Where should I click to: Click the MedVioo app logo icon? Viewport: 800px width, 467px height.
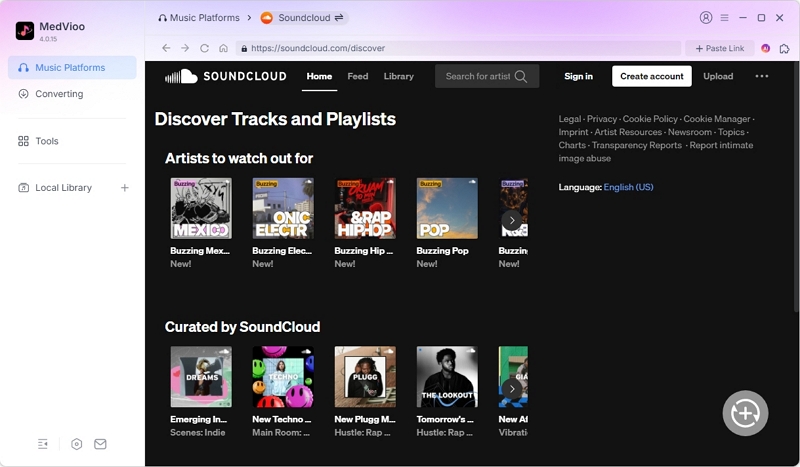point(24,31)
